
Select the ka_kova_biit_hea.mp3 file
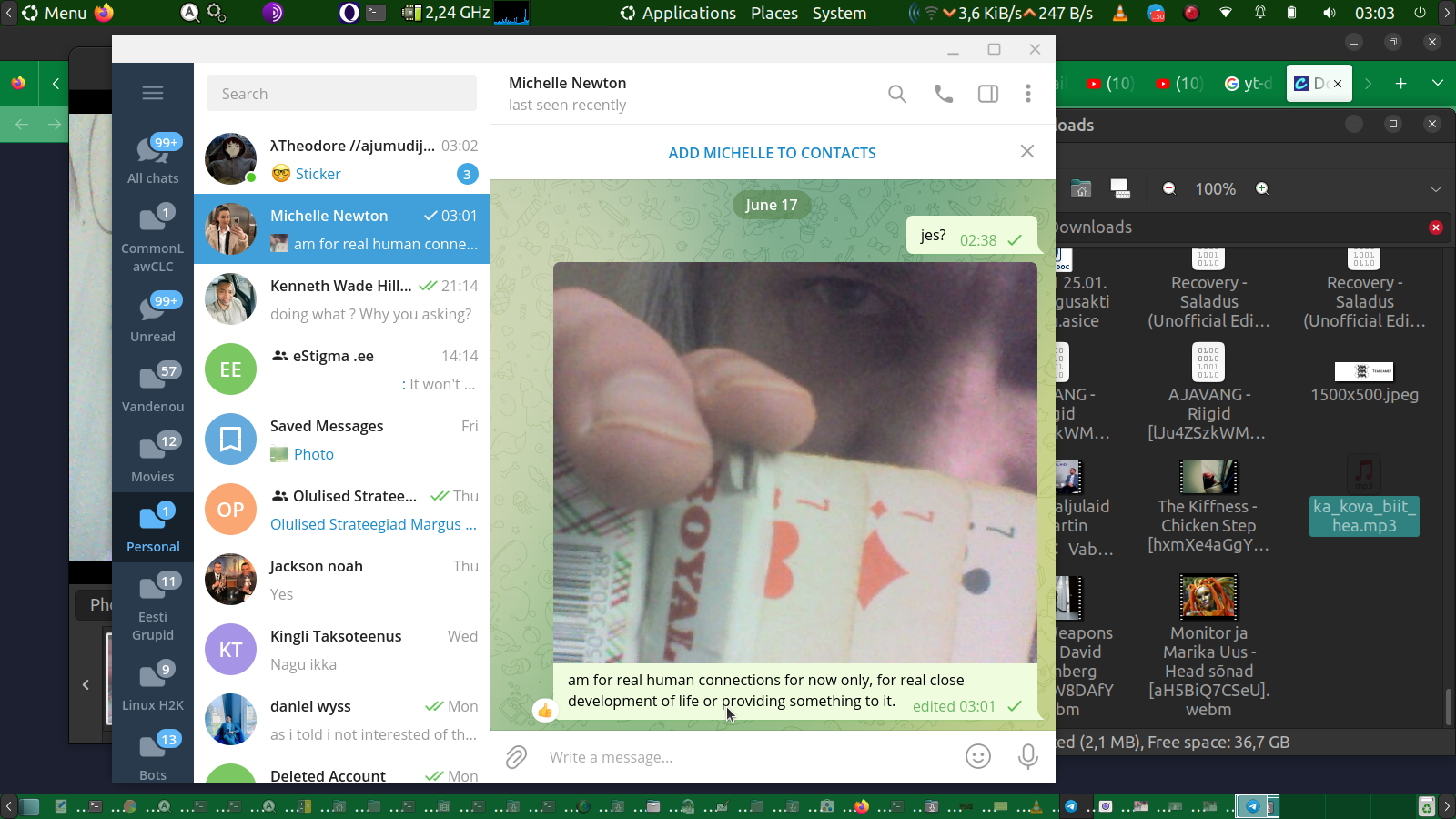pyautogui.click(x=1364, y=496)
